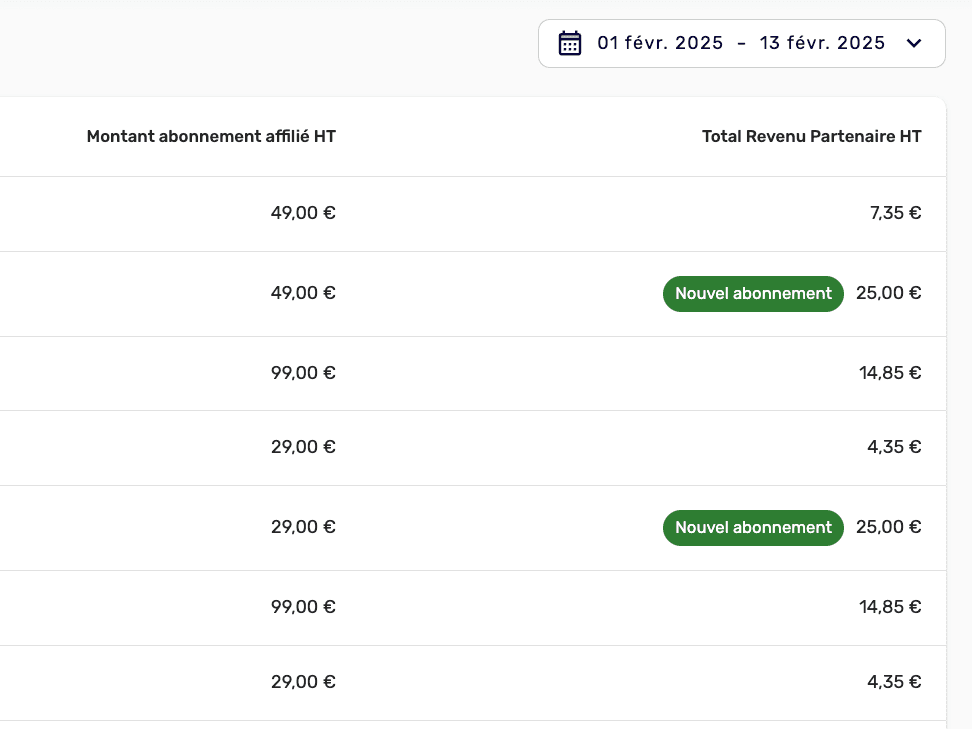Click the first 4,35 € revenue value
The image size is (972, 729).
pos(894,447)
